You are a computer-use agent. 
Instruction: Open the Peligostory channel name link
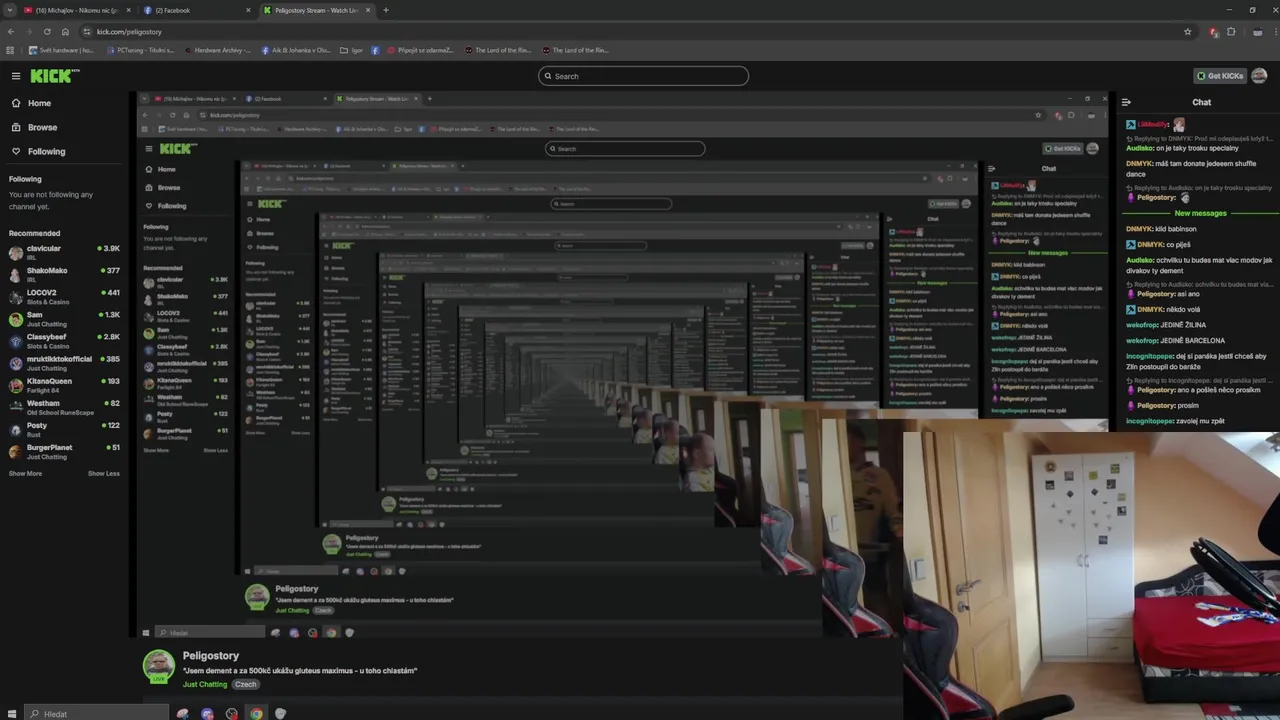[x=211, y=656]
